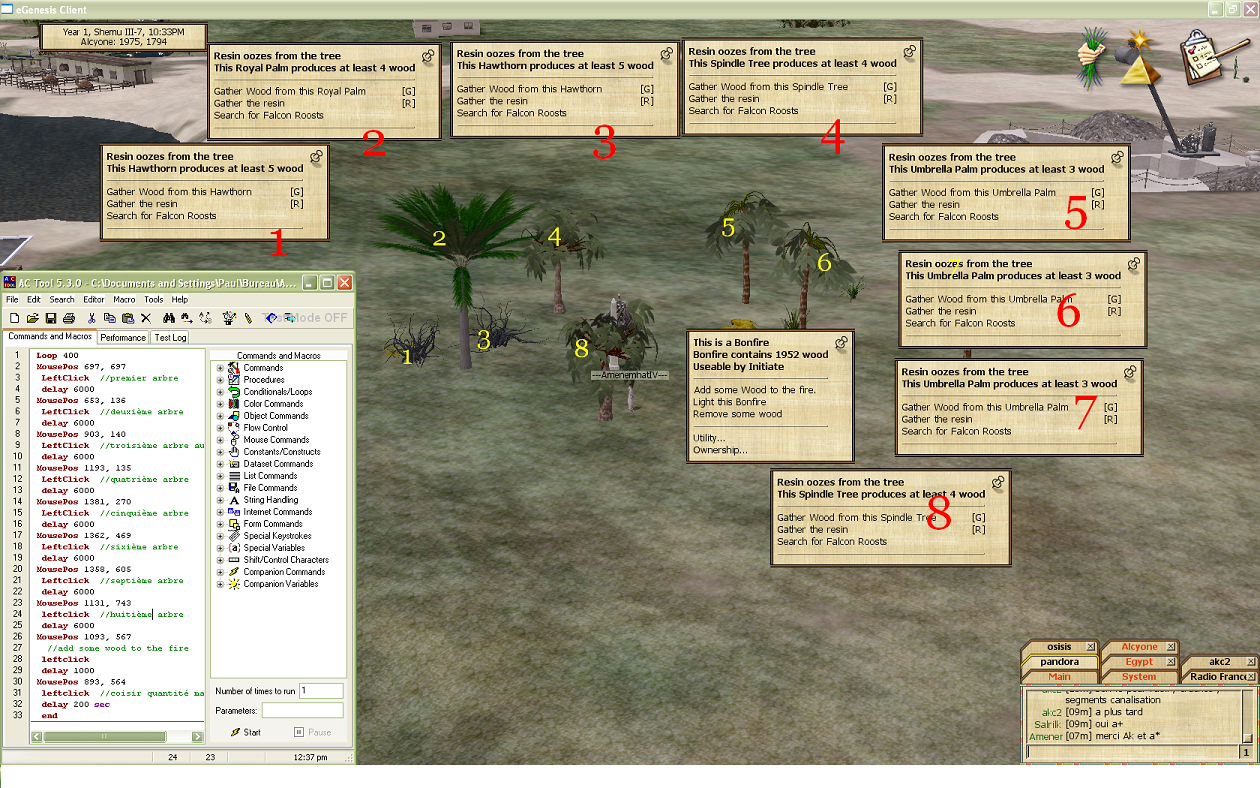Viewport: 1260px width, 788px height.
Task: Expand the String Handling tree node
Action: [x=220, y=500]
